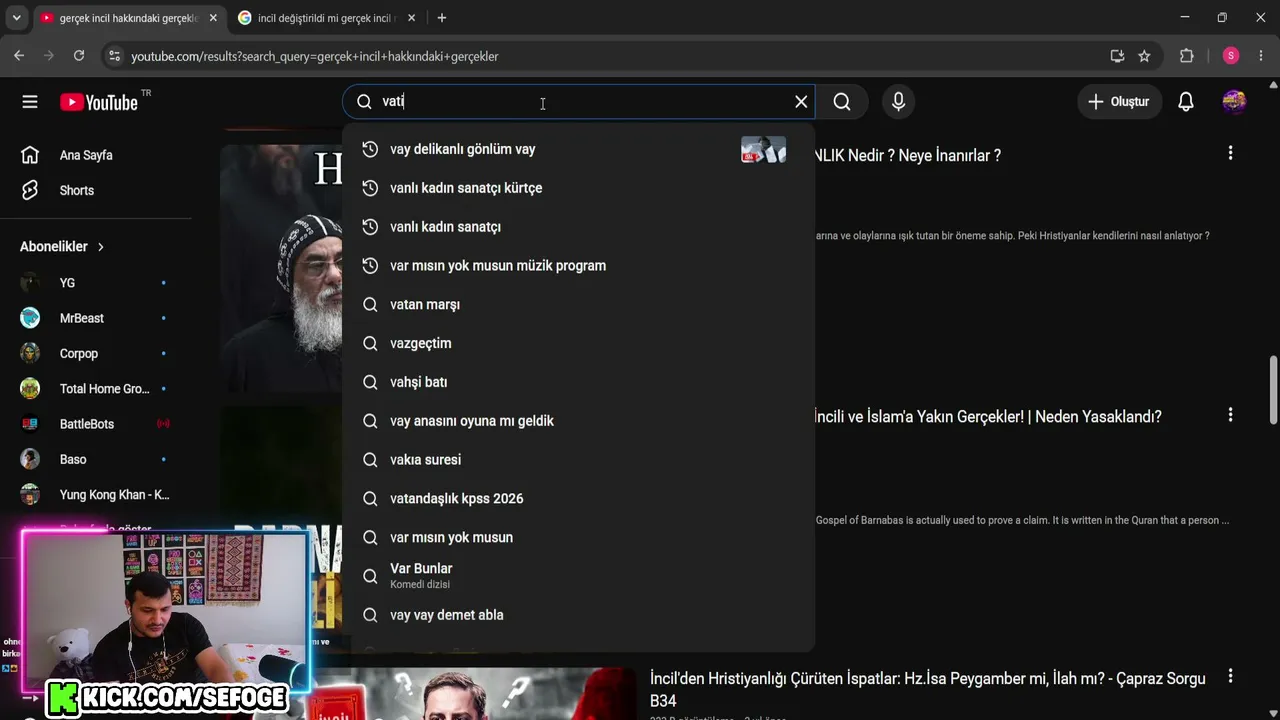Open the Chrome profile avatar

pyautogui.click(x=1231, y=56)
